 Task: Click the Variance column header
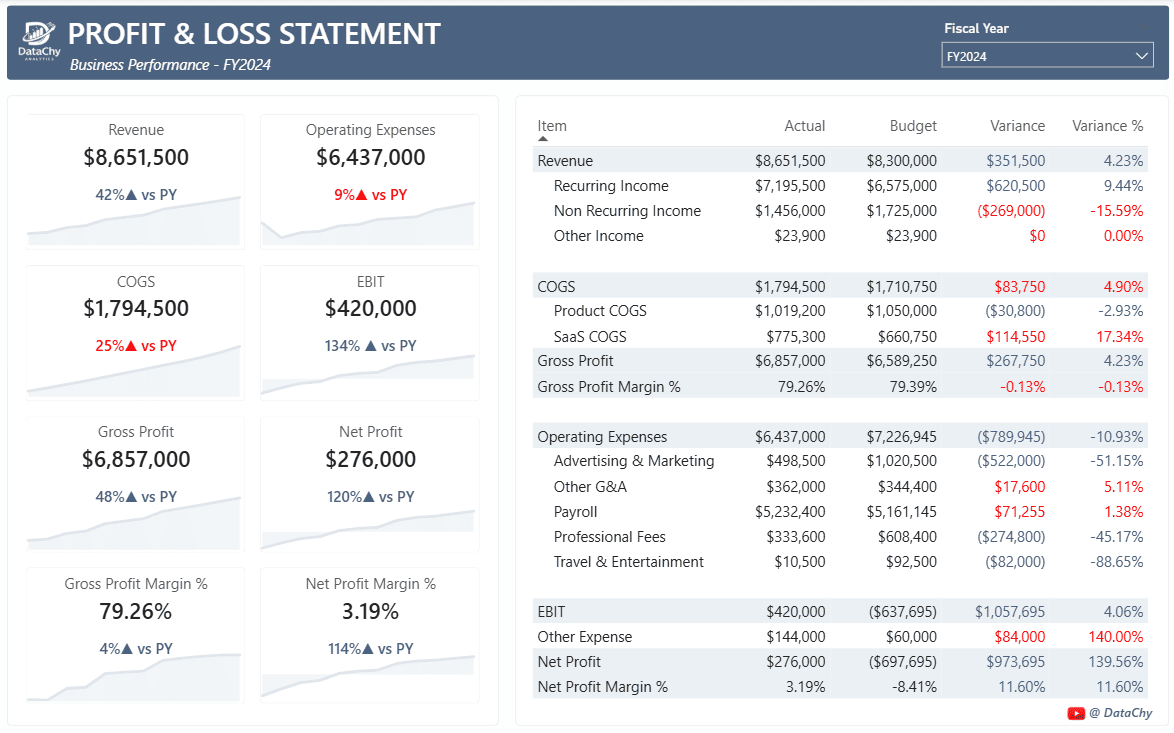(1017, 126)
